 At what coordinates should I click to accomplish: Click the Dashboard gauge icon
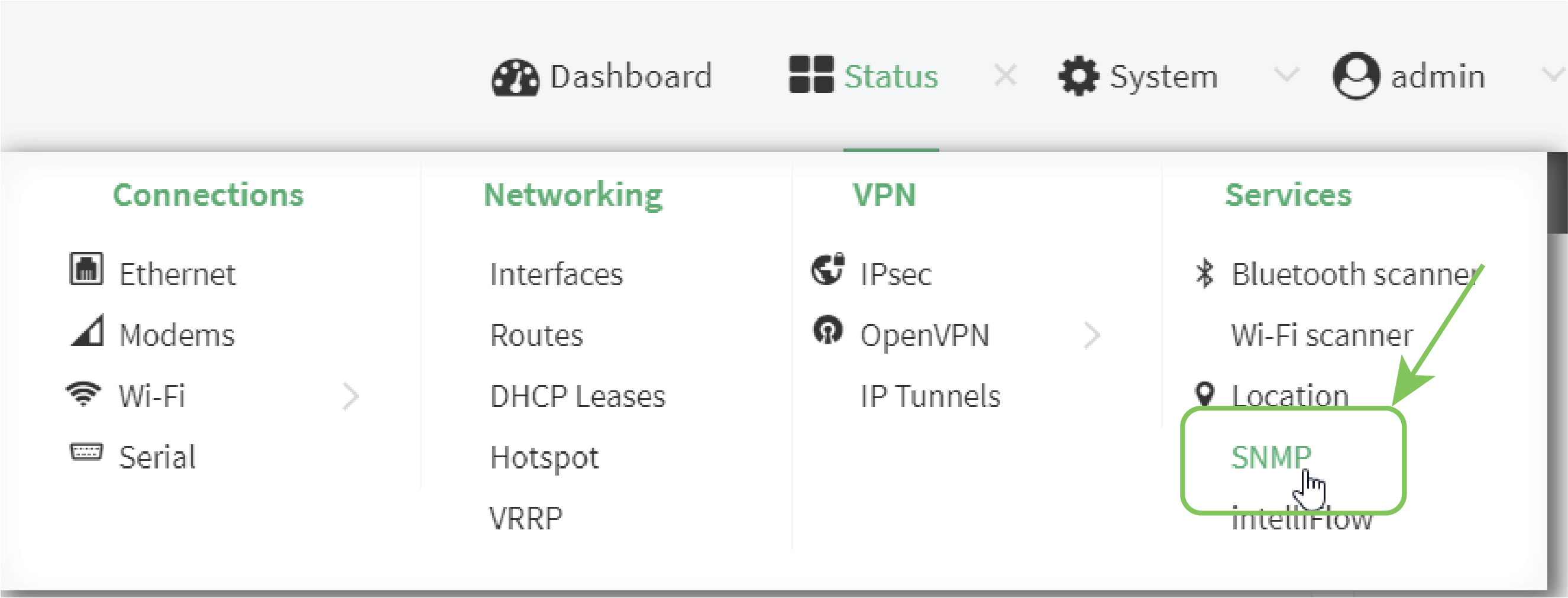[x=515, y=77]
